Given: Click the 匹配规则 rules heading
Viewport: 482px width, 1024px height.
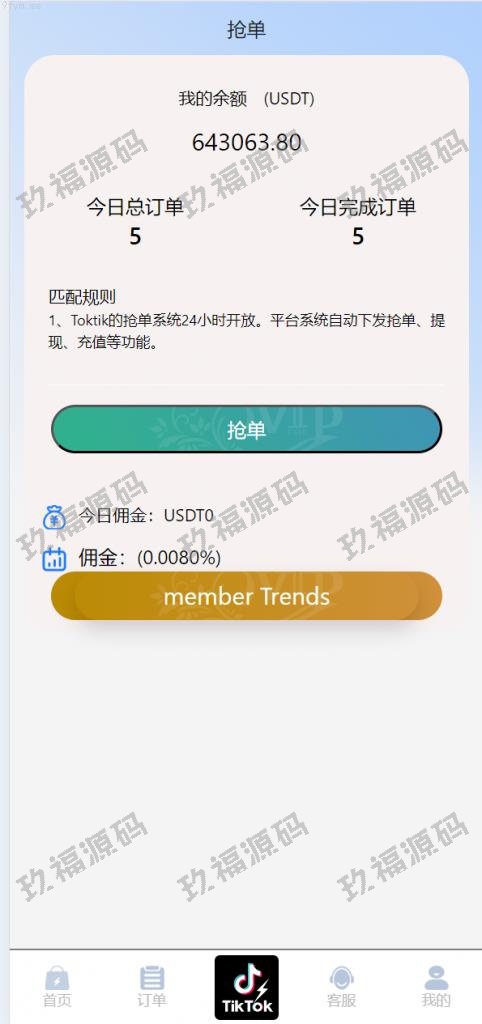Looking at the screenshot, I should coord(82,297).
